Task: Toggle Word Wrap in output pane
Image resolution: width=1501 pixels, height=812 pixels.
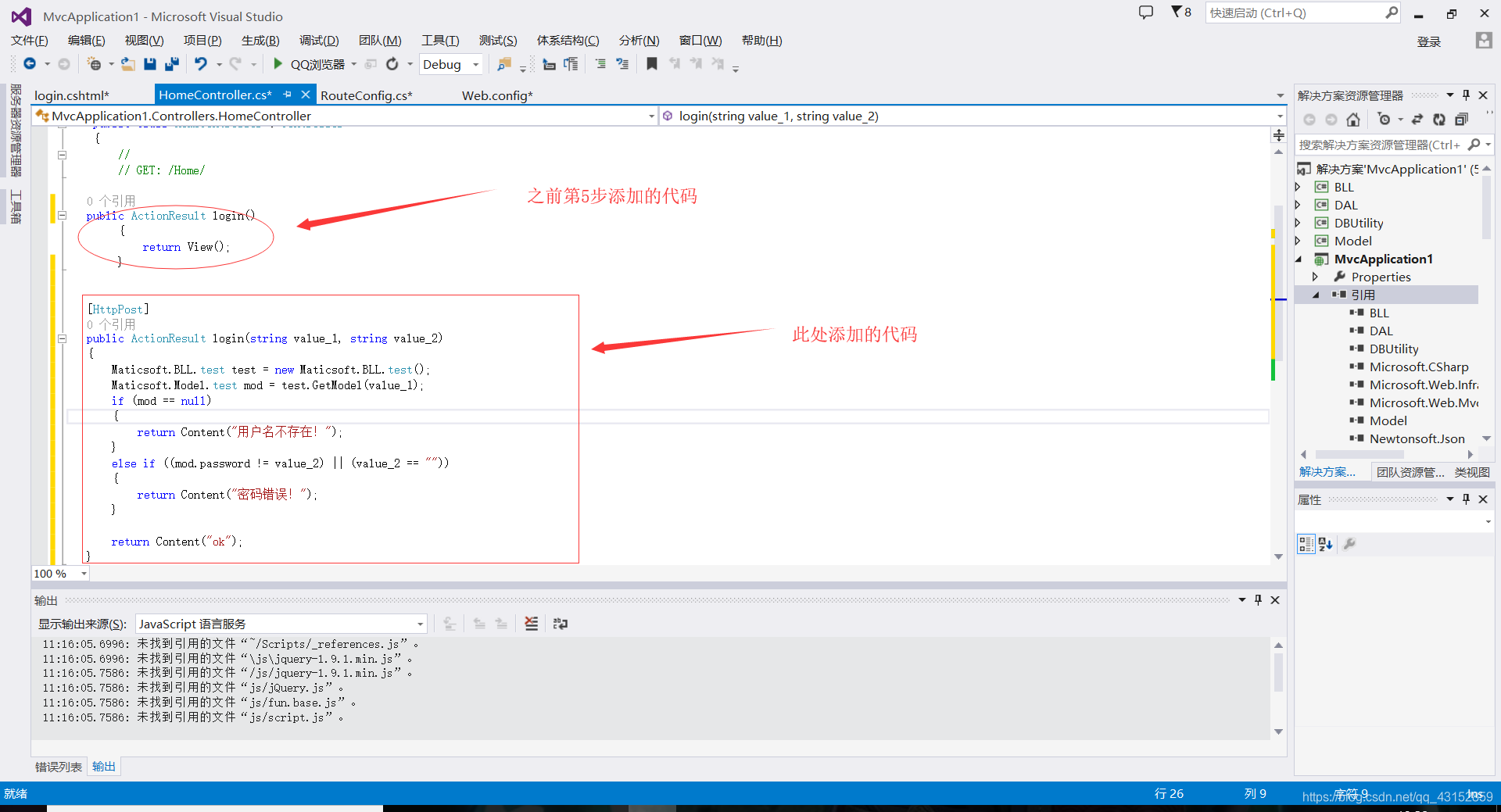Action: tap(561, 624)
